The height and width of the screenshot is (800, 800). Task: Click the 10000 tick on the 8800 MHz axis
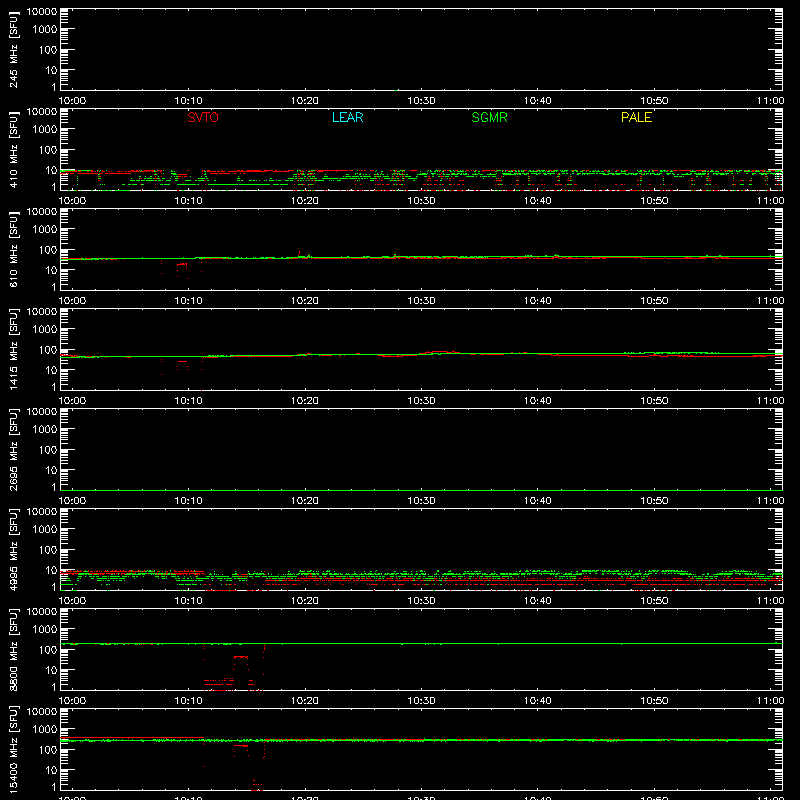click(x=42, y=612)
